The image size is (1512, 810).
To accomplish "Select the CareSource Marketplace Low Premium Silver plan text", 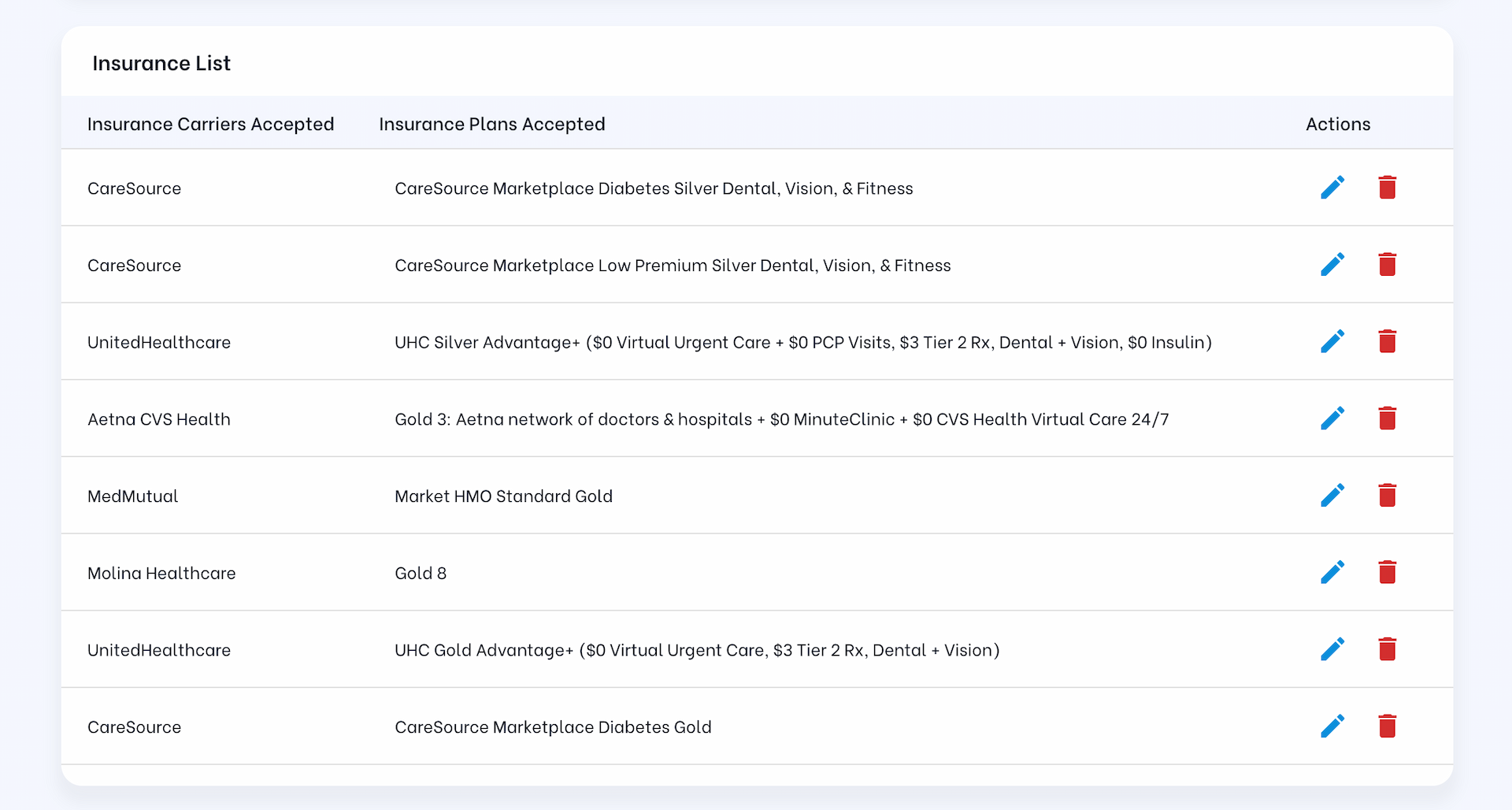I will pyautogui.click(x=673, y=266).
